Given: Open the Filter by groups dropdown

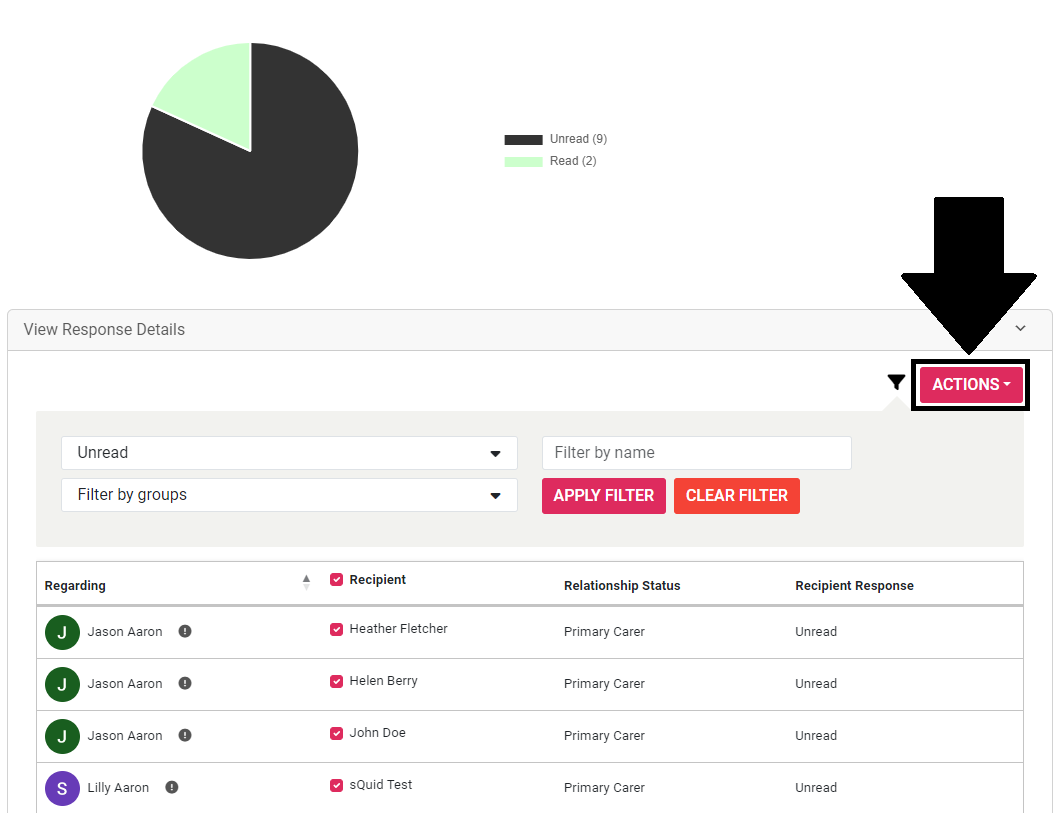Looking at the screenshot, I should pos(289,495).
